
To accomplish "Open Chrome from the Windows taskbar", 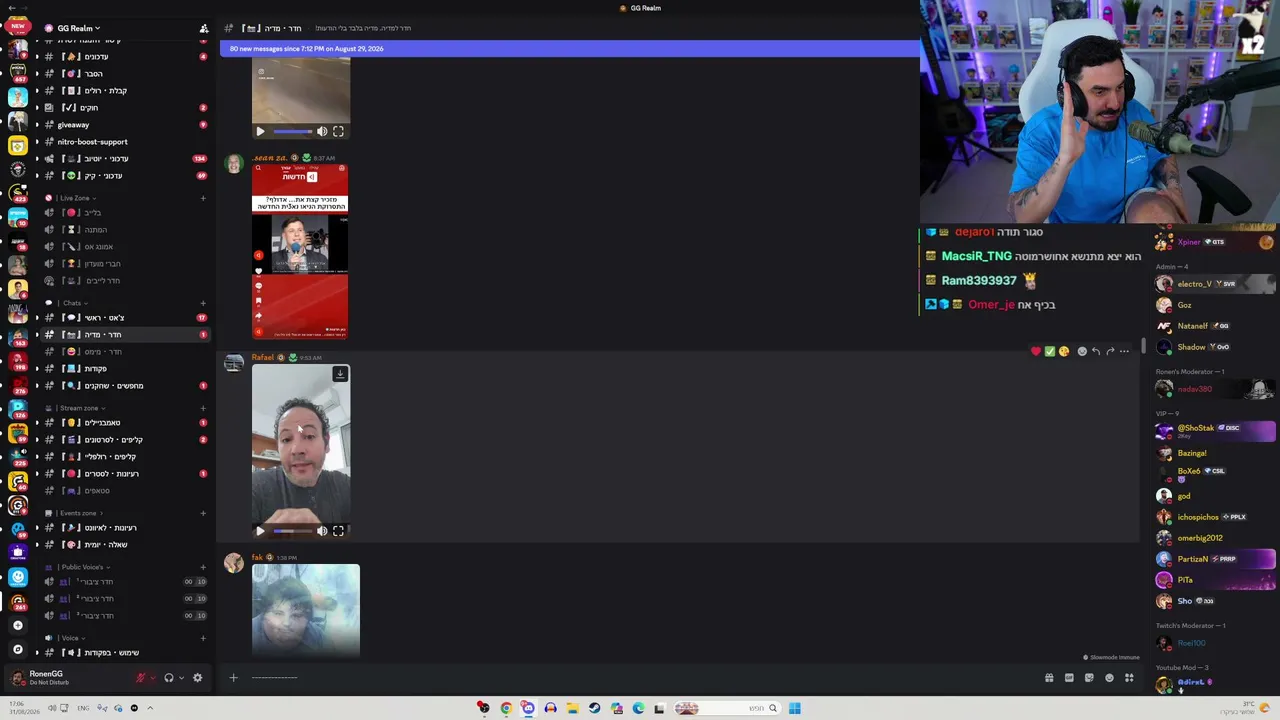I will click(506, 708).
